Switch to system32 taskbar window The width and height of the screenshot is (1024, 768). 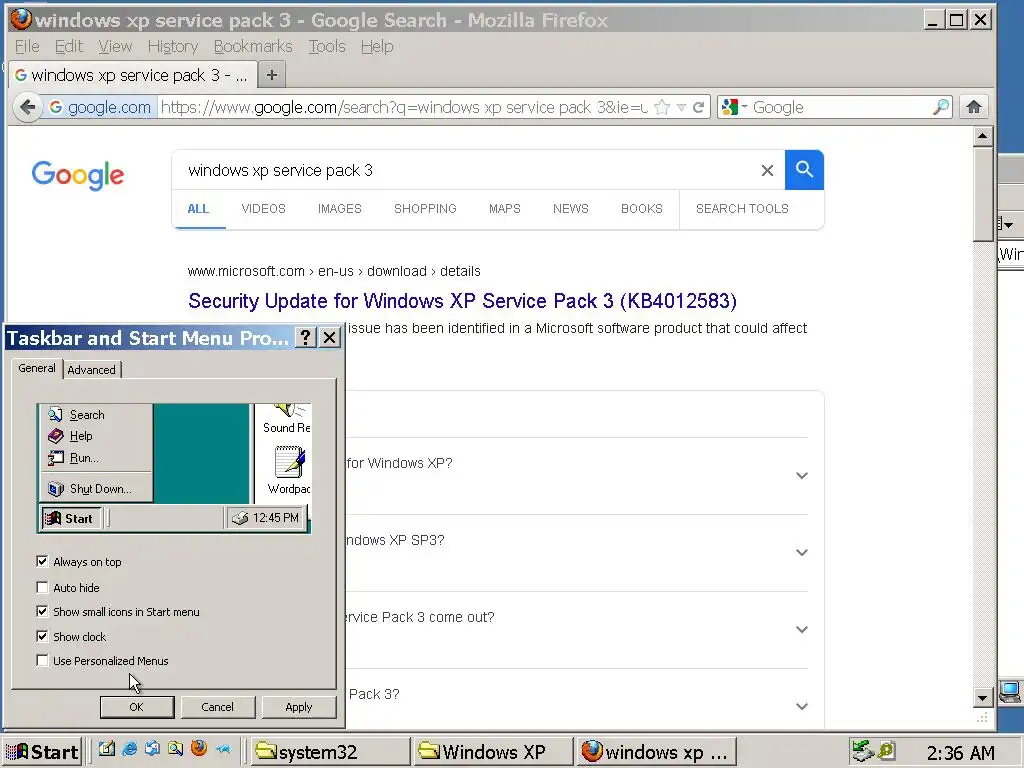[x=328, y=752]
